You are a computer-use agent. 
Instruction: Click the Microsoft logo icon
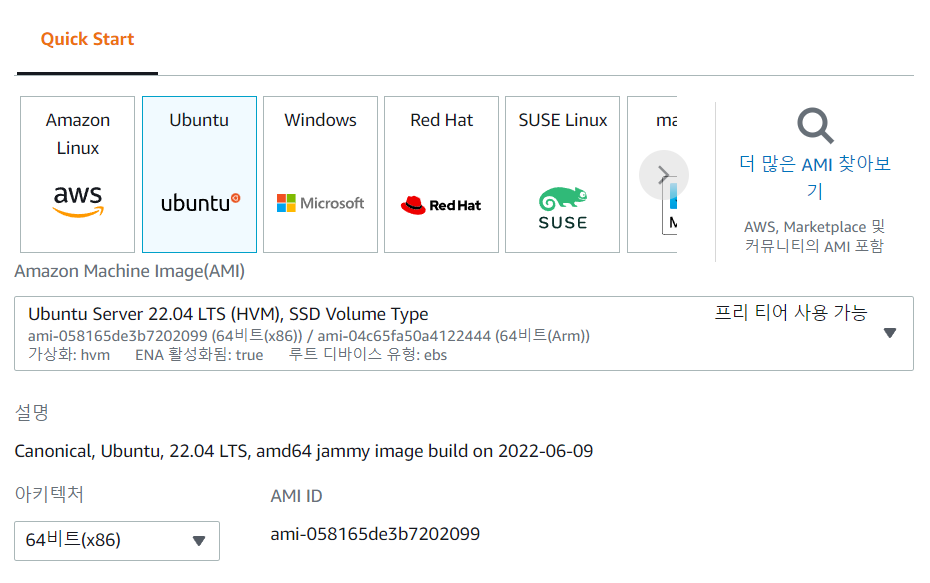pyautogui.click(x=320, y=203)
